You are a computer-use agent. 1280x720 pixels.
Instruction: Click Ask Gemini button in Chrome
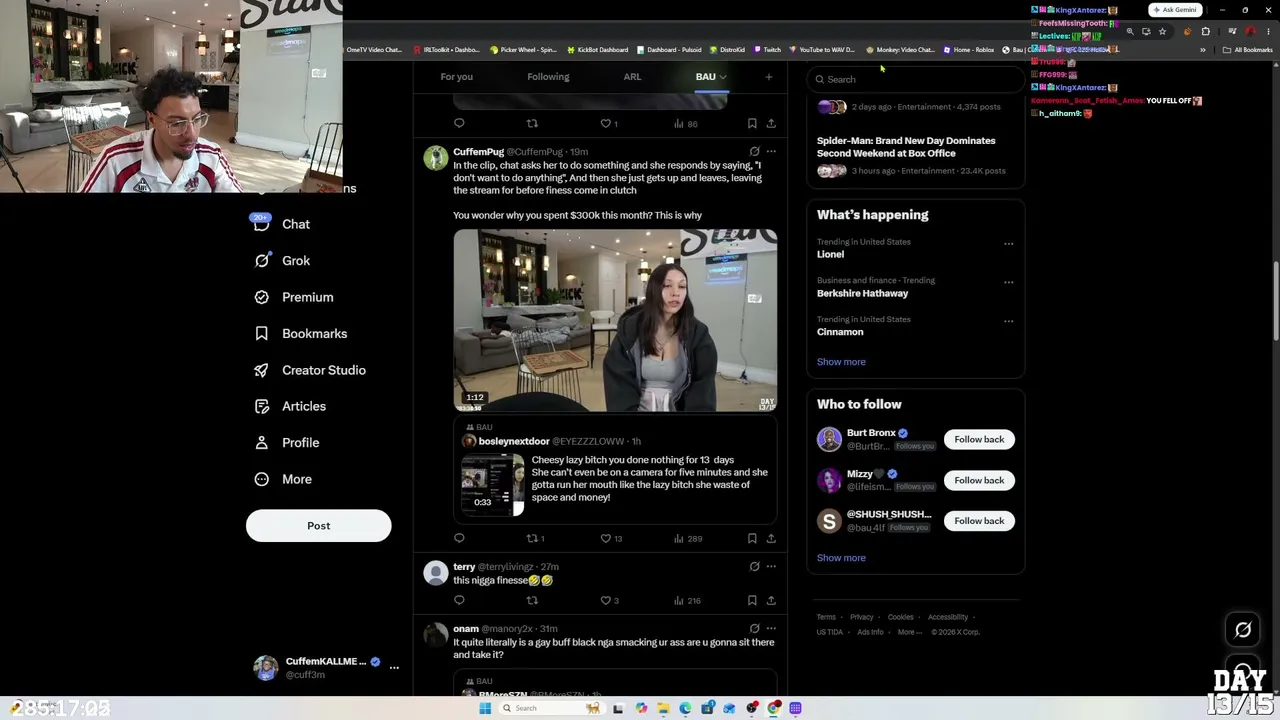[1175, 10]
